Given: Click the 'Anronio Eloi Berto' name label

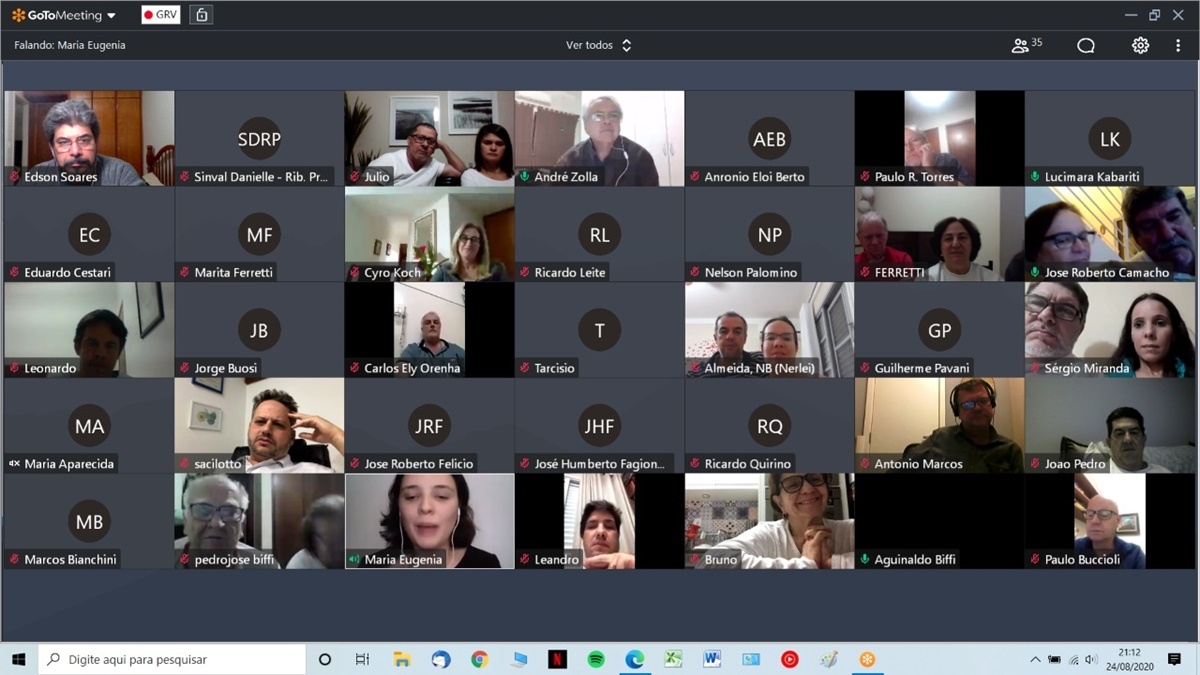Looking at the screenshot, I should pos(754,177).
